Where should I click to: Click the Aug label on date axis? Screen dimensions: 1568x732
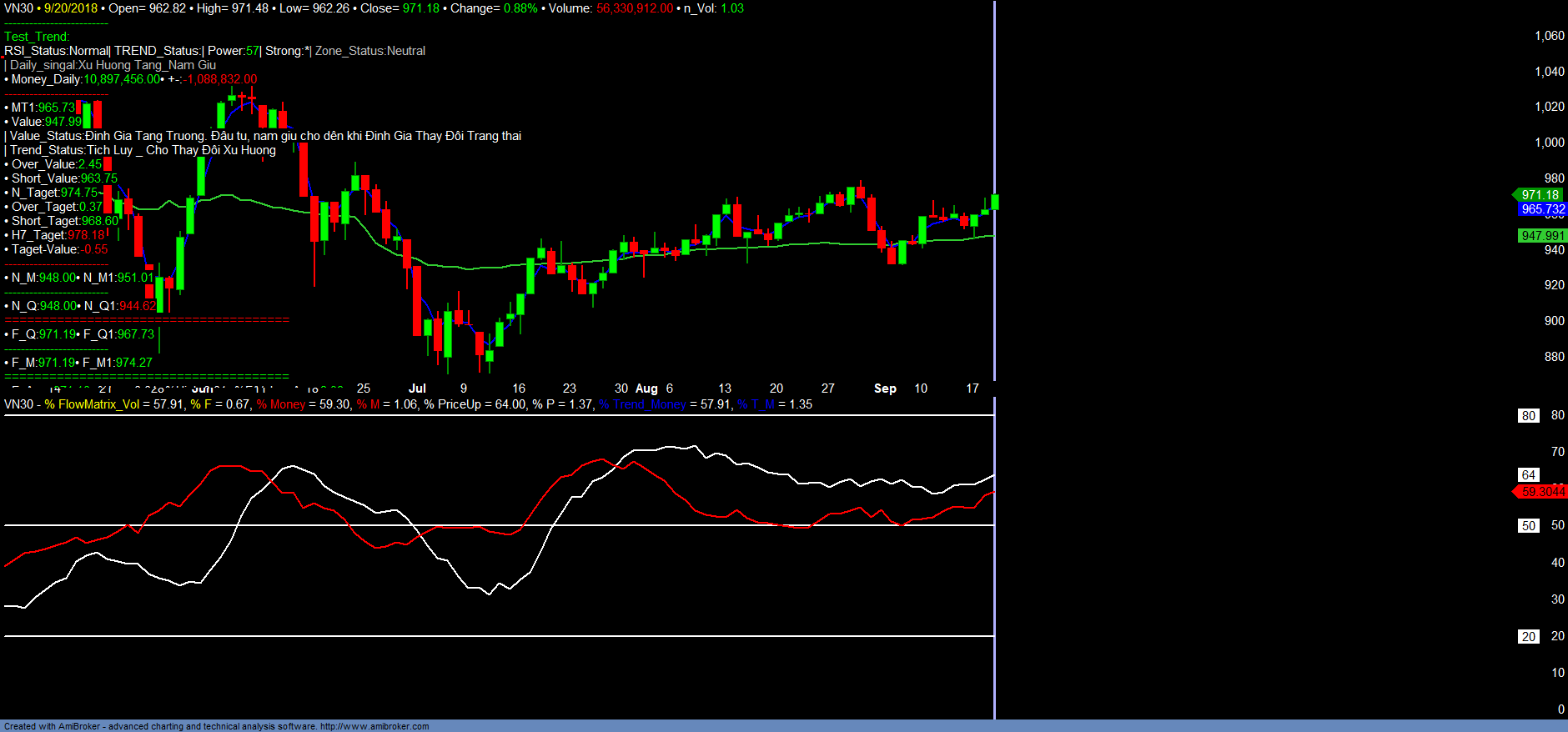tap(646, 389)
